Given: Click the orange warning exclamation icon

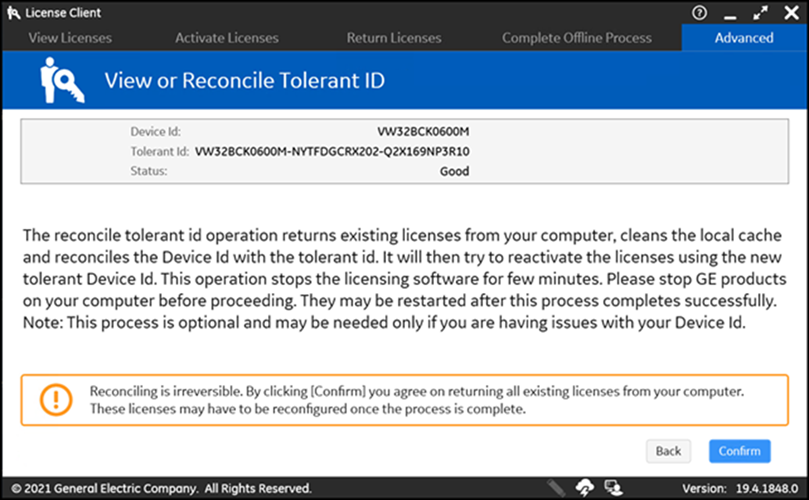Looking at the screenshot, I should point(56,399).
